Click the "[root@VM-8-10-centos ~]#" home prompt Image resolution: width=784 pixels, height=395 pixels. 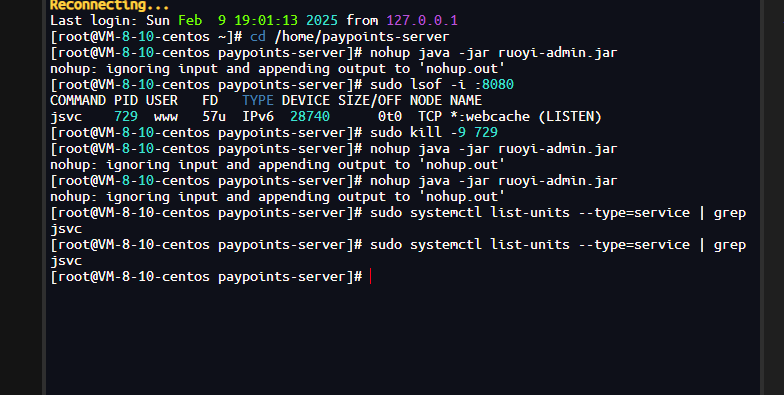tap(146, 36)
